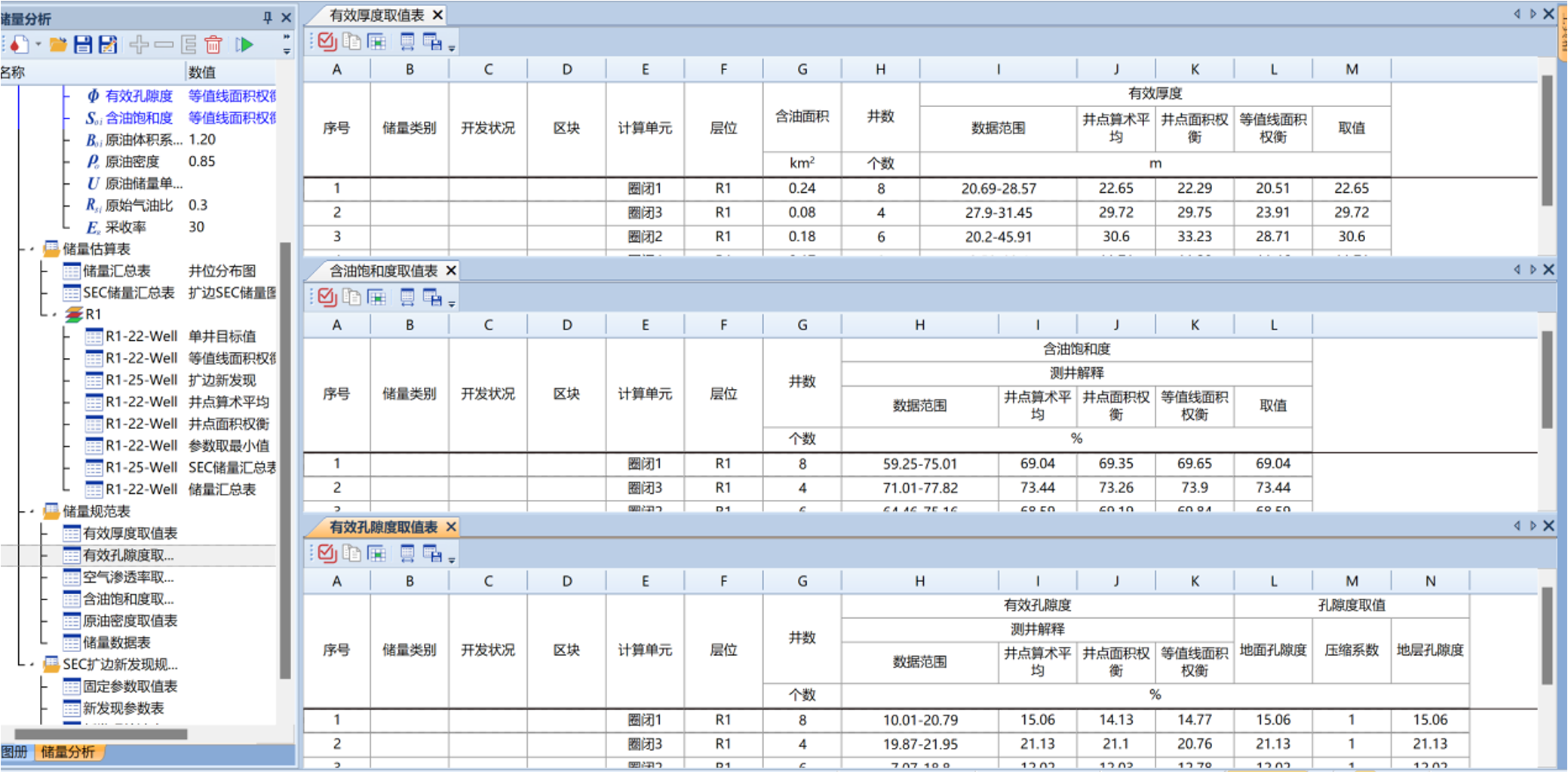Click export table icon in 含油饱和度取值表 toolbar

[433, 298]
